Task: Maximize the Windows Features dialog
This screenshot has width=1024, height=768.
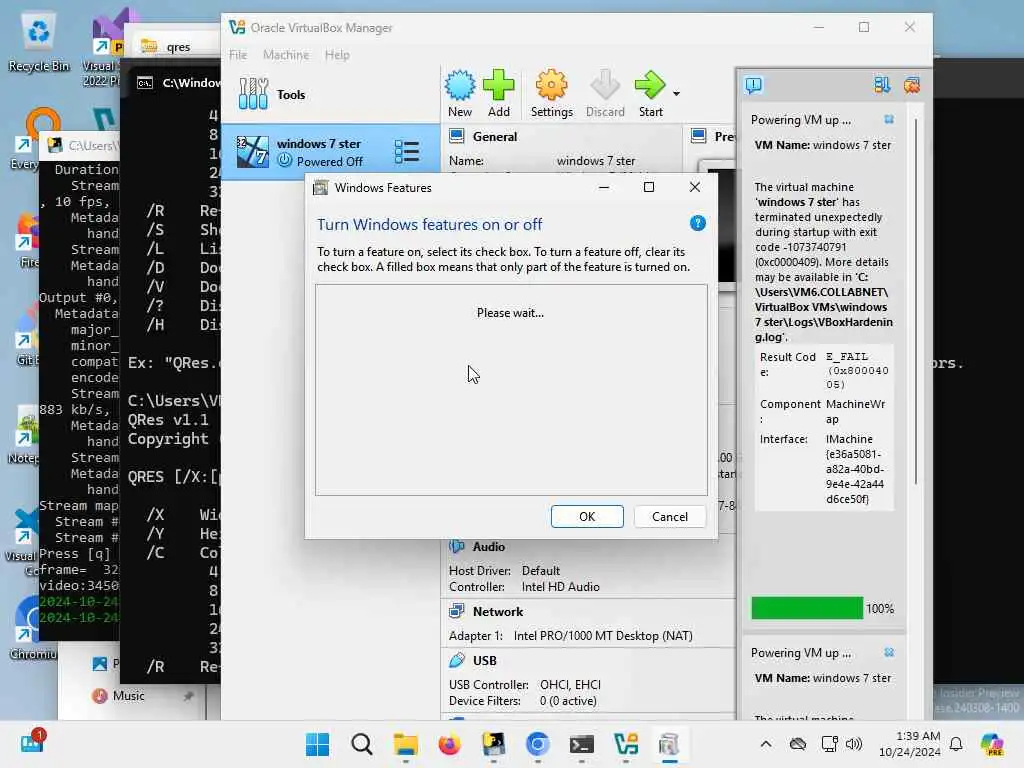Action: 648,187
